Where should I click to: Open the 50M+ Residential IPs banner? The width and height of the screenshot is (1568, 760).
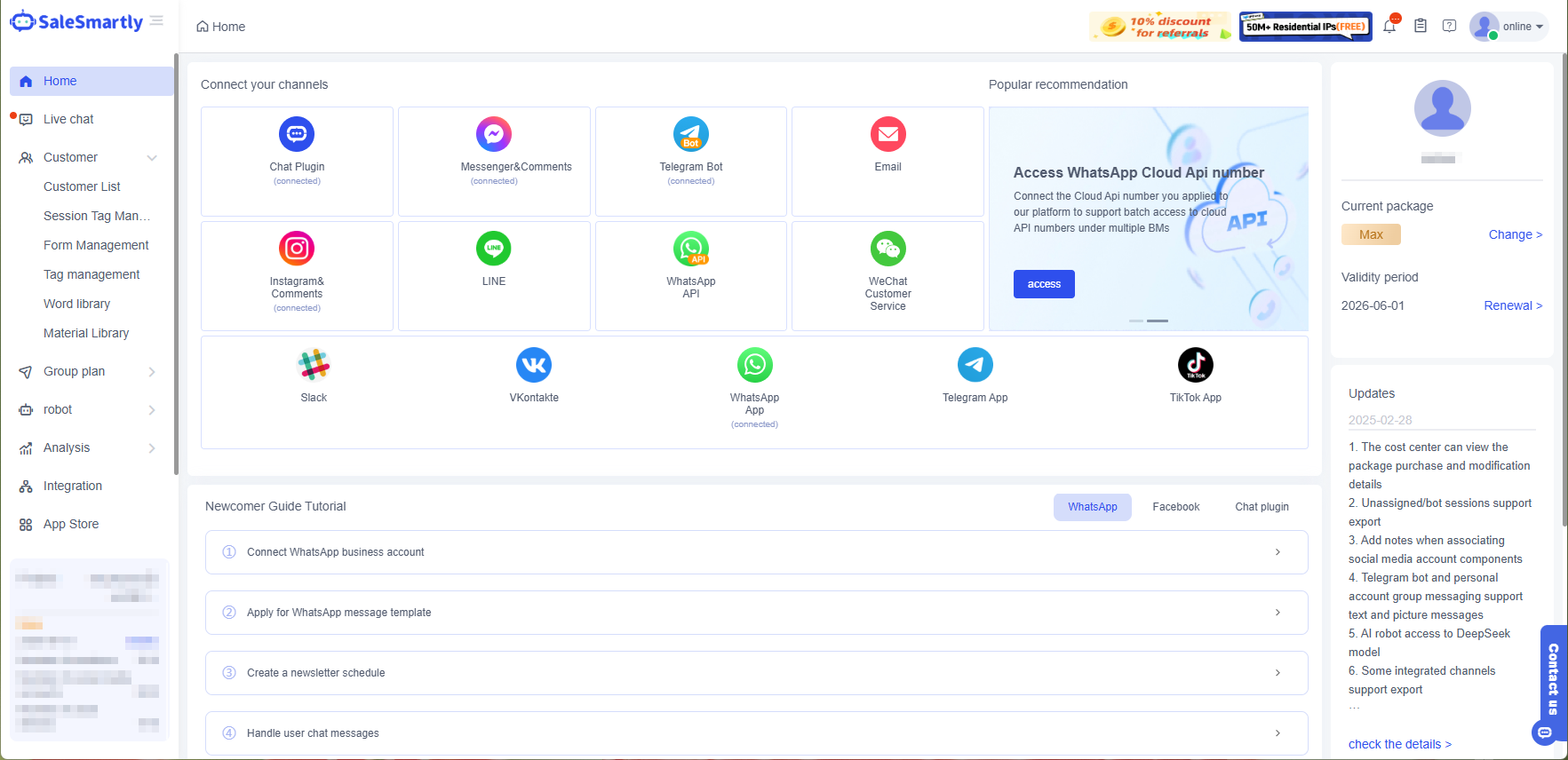[1305, 27]
